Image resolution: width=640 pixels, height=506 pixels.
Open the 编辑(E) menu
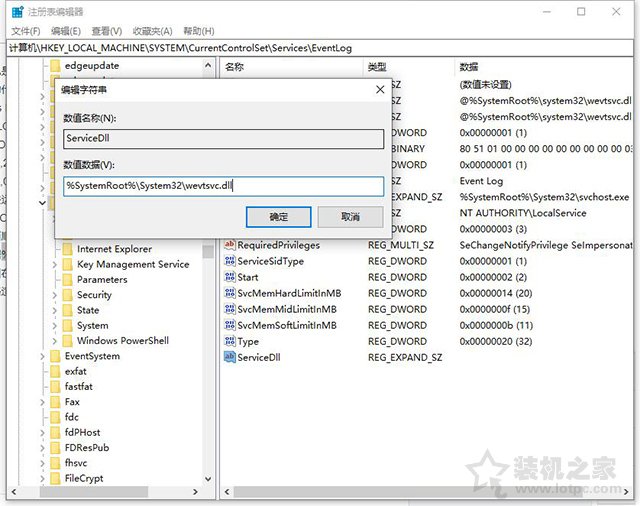point(66,31)
